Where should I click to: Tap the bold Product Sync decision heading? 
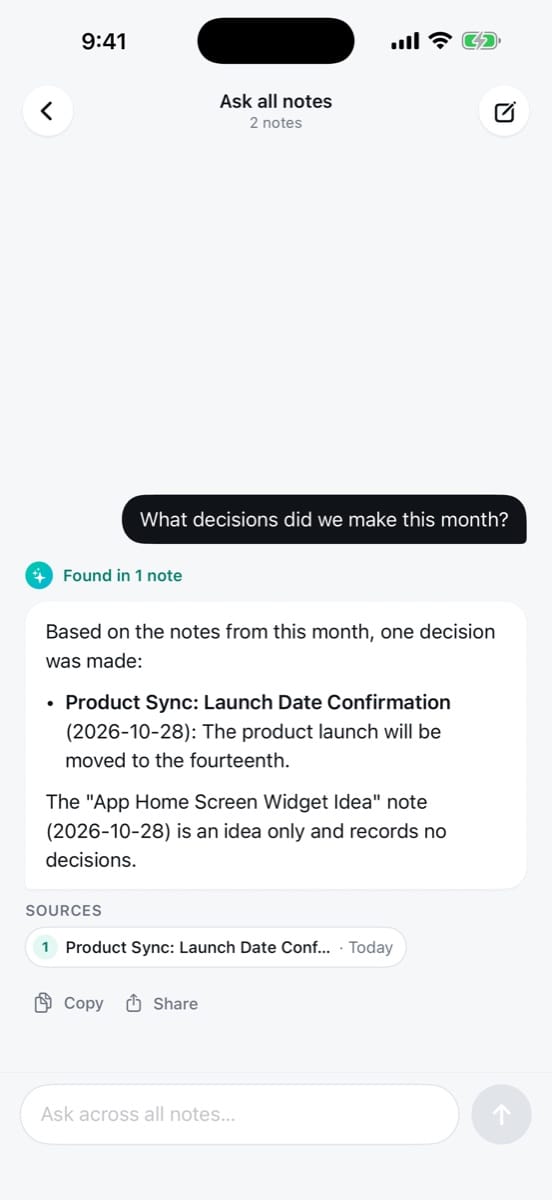pyautogui.click(x=258, y=702)
